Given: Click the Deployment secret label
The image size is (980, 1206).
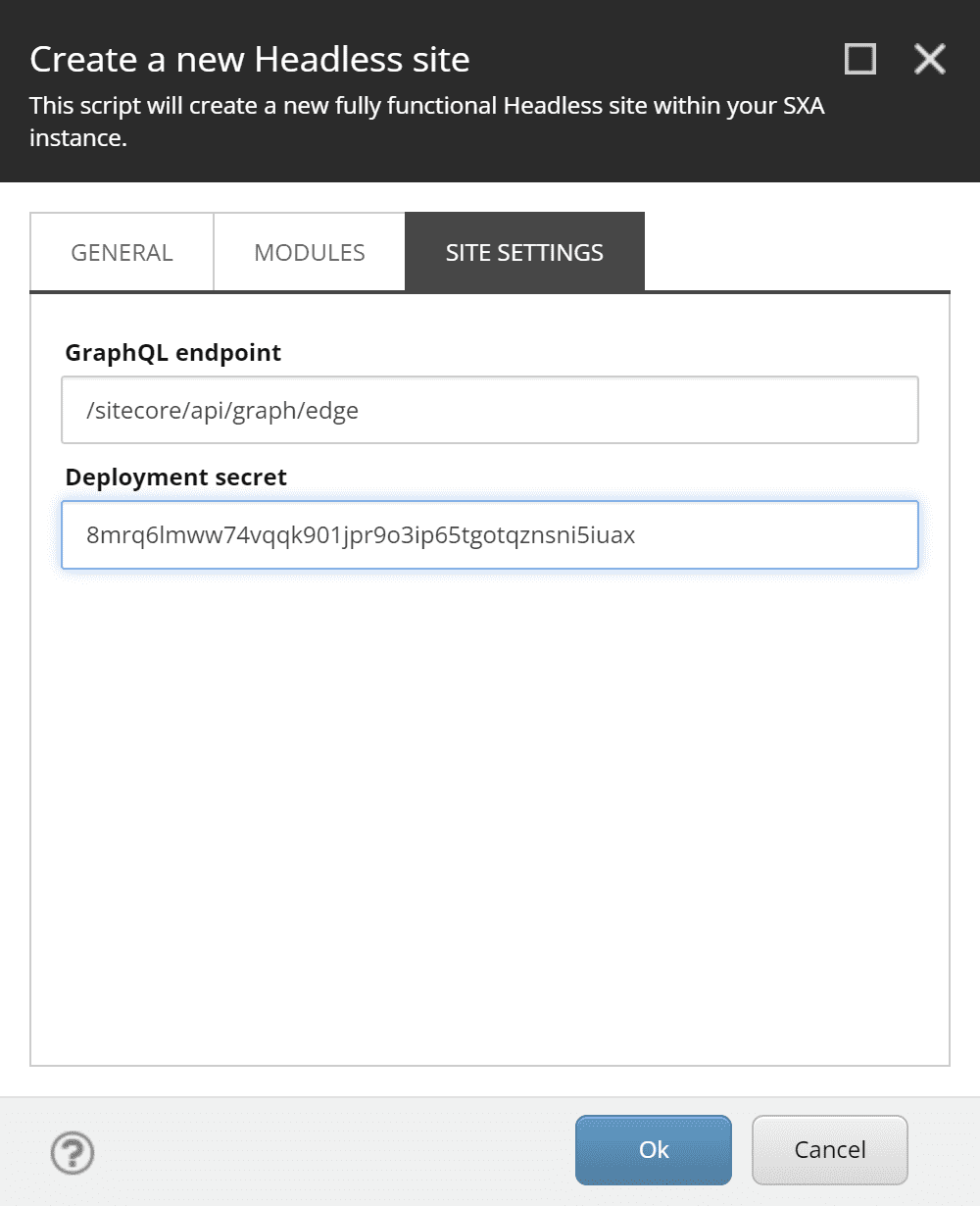Looking at the screenshot, I should 176,477.
